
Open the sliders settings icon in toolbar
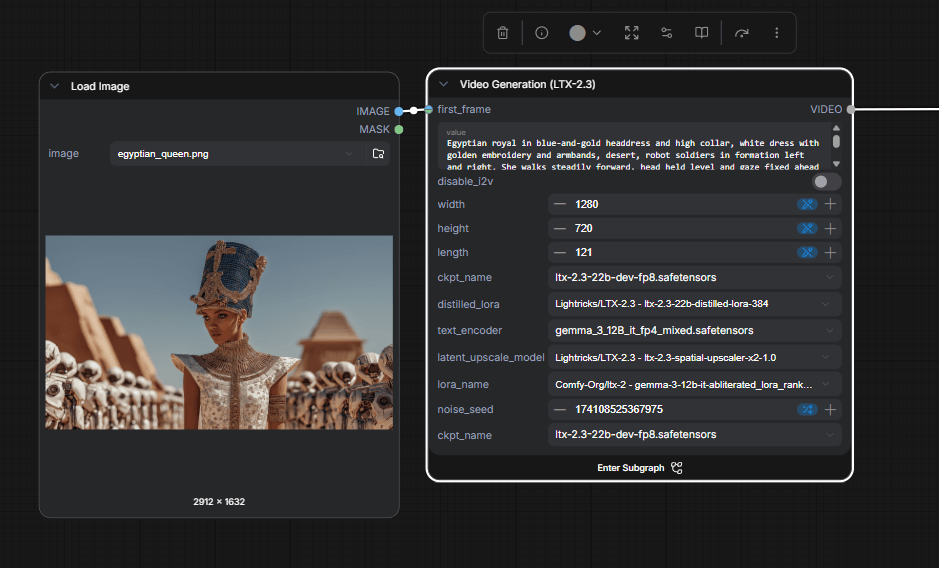[x=666, y=33]
